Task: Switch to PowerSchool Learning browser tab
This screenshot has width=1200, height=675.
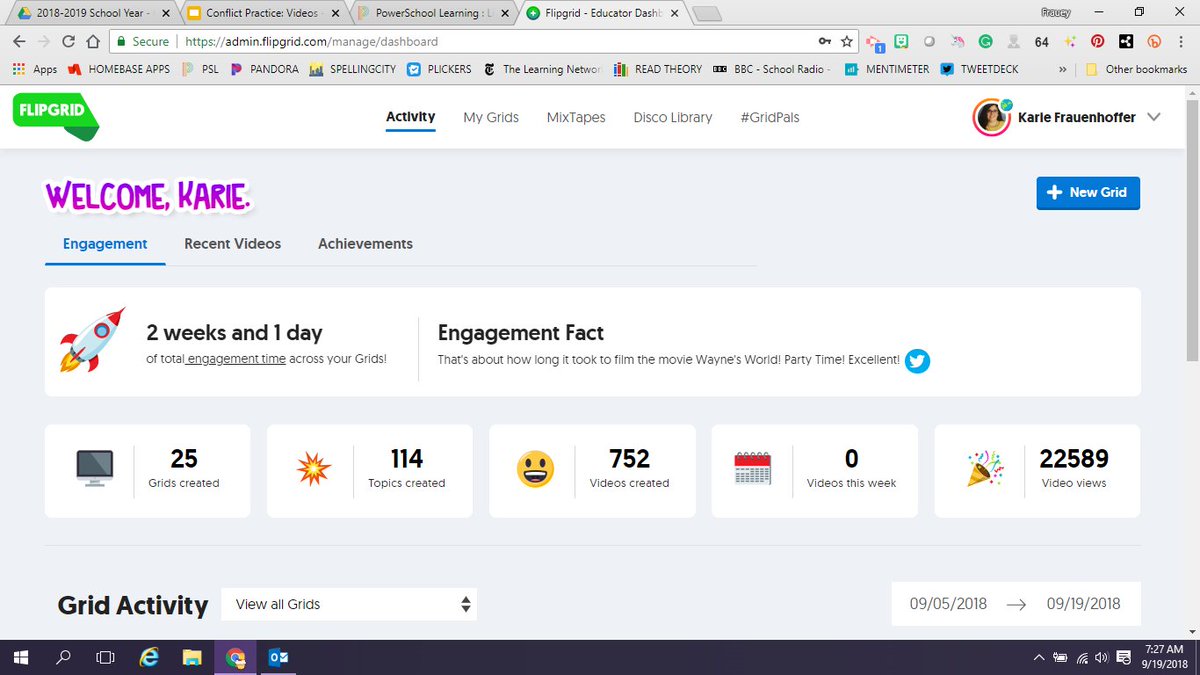Action: [435, 13]
